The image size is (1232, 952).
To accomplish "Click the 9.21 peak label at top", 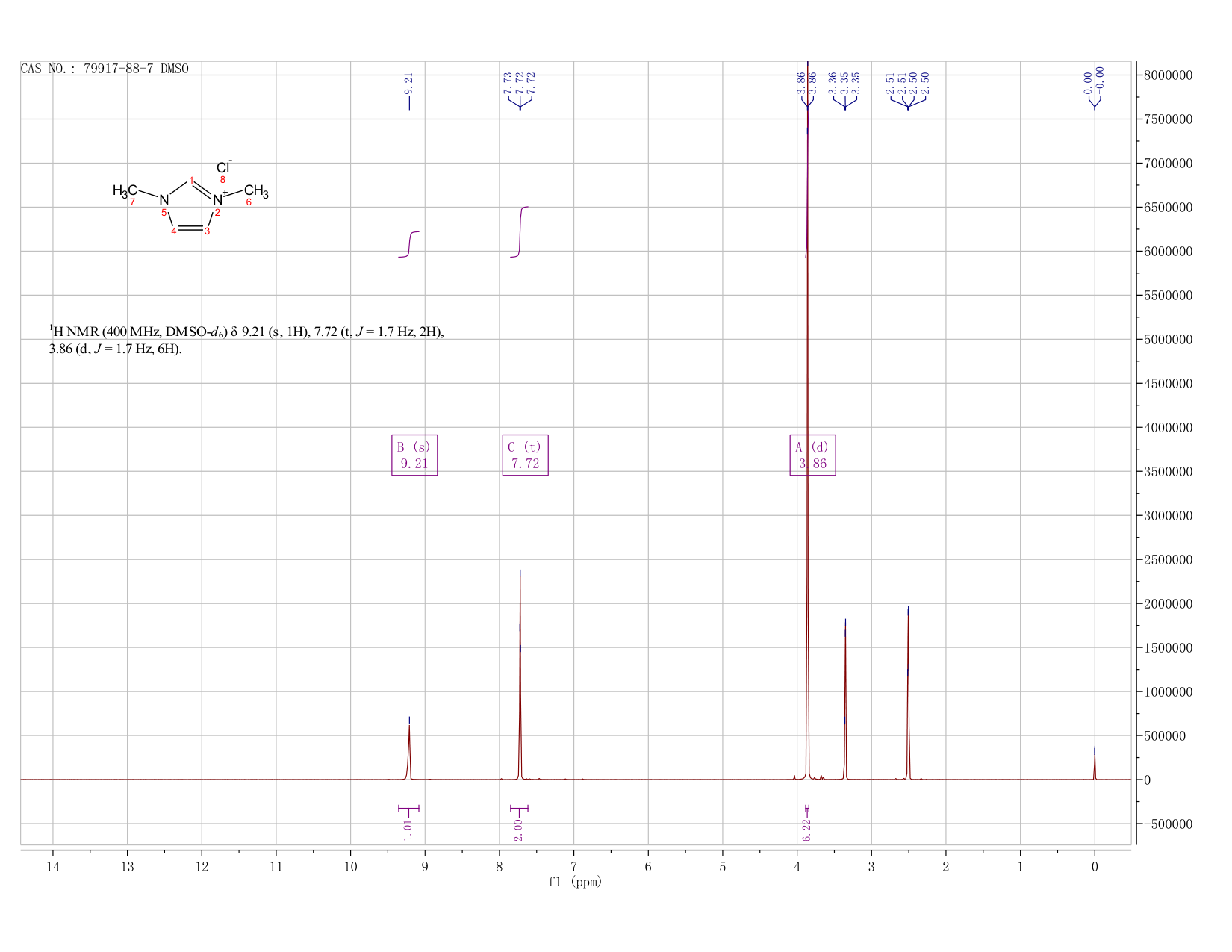I will click(408, 83).
